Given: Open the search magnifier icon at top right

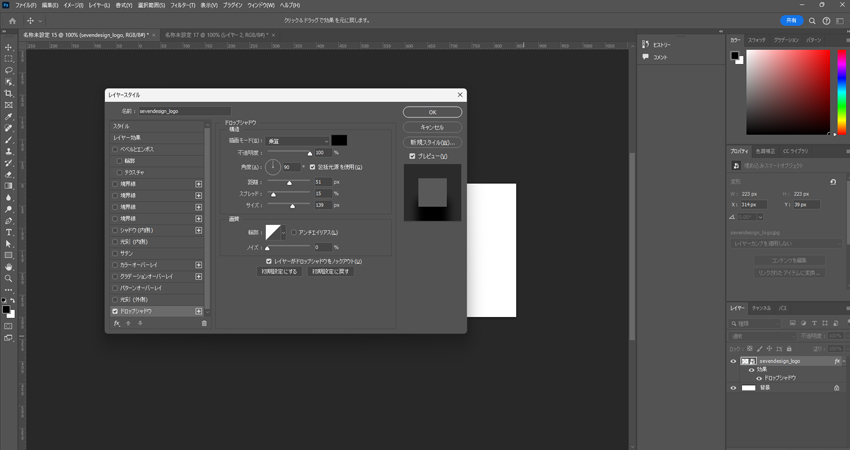Looking at the screenshot, I should point(812,21).
